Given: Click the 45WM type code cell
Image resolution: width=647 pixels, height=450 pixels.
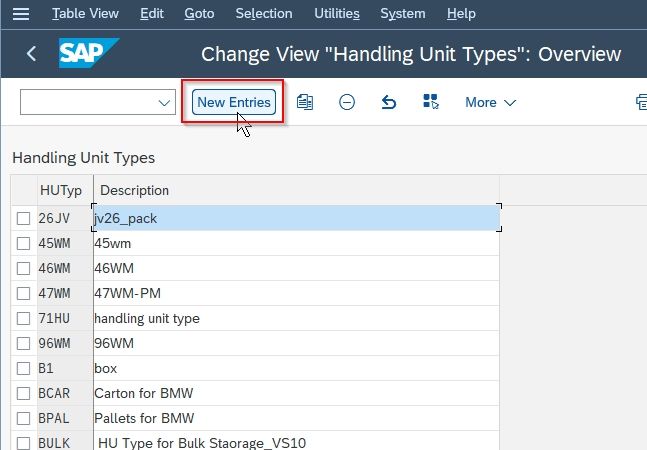Looking at the screenshot, I should pyautogui.click(x=65, y=243).
